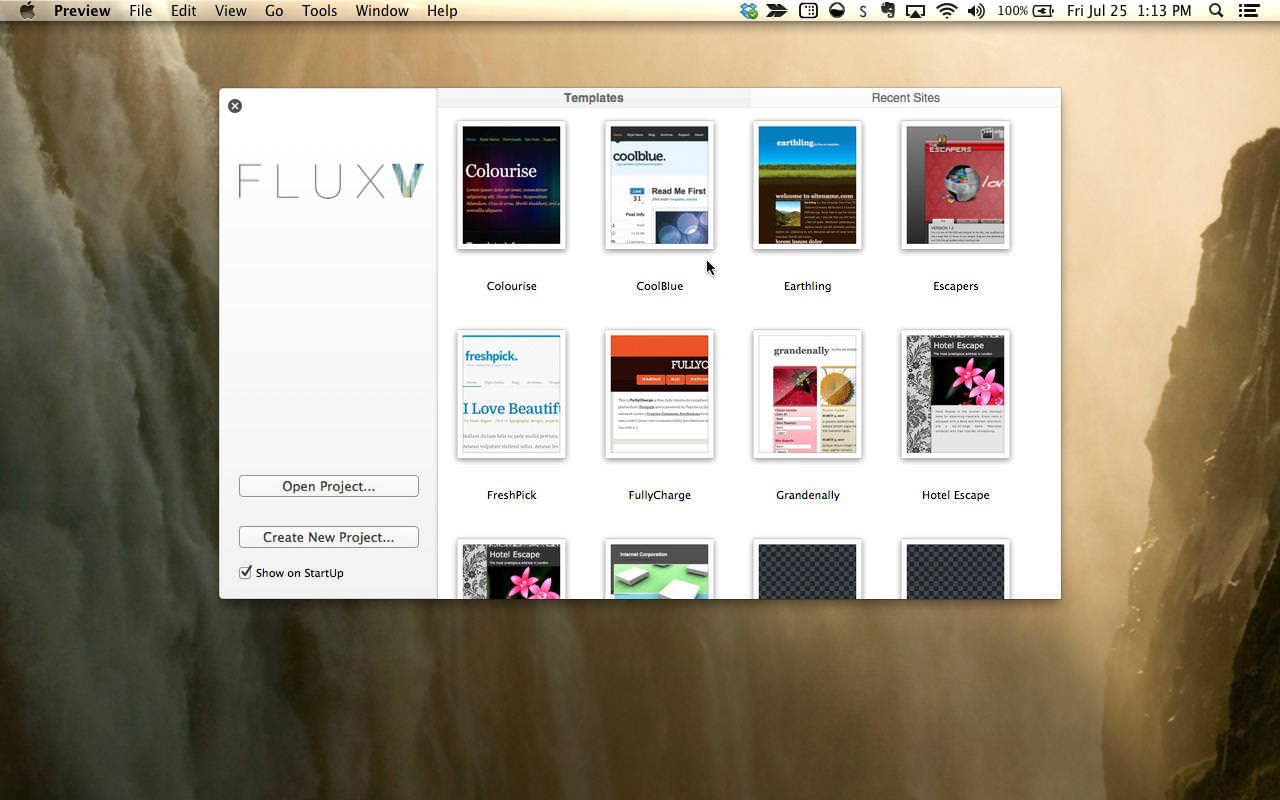The height and width of the screenshot is (800, 1280).
Task: Uncheck the Show on StartUp checkbox
Action: [x=245, y=572]
